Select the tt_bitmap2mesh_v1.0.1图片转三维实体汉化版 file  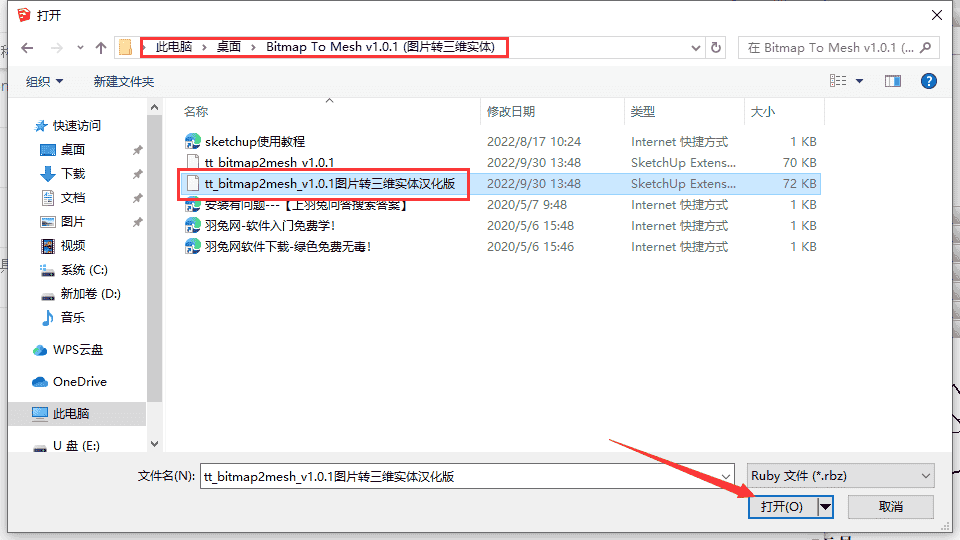(x=330, y=184)
